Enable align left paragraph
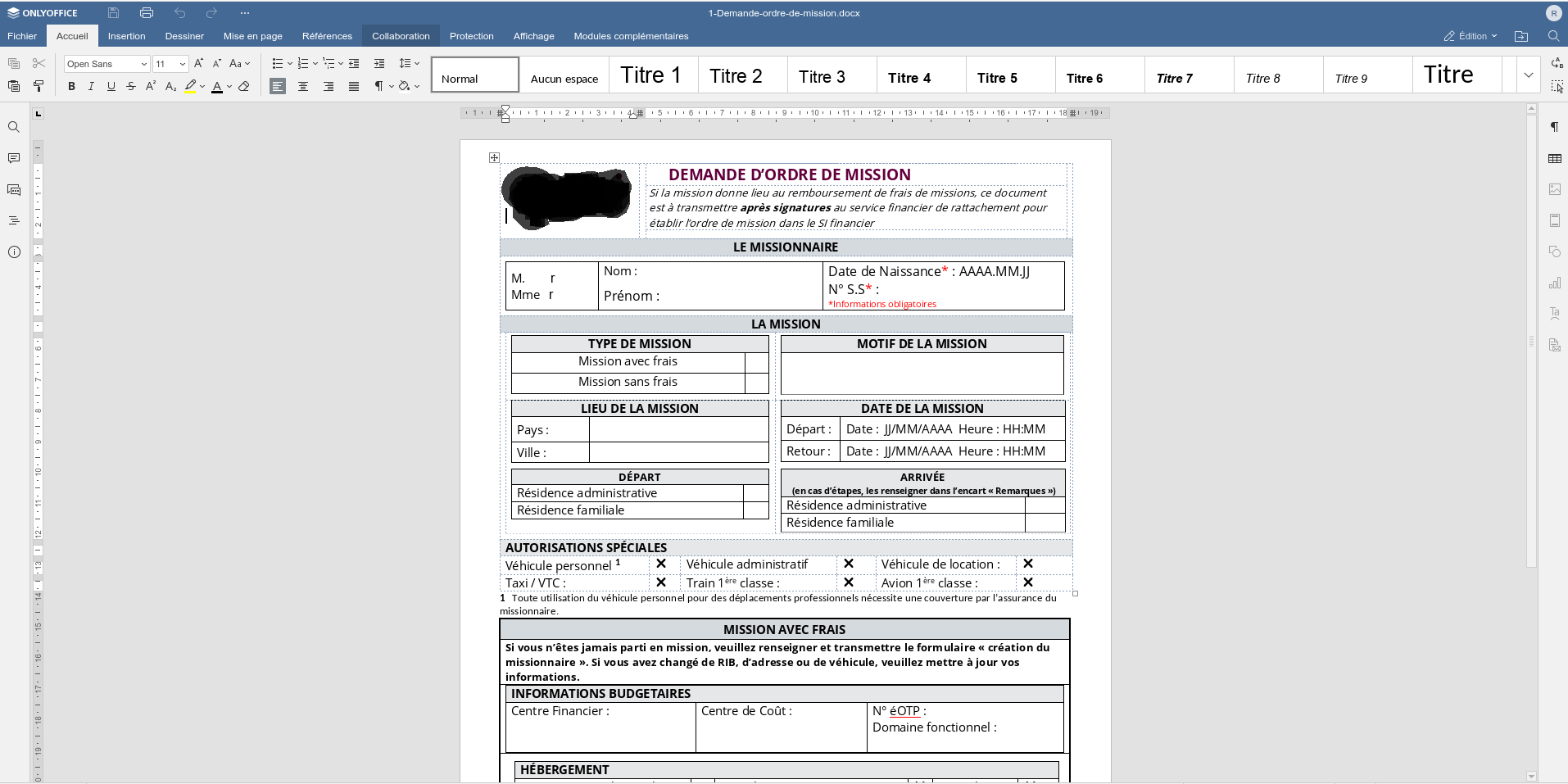 click(278, 86)
